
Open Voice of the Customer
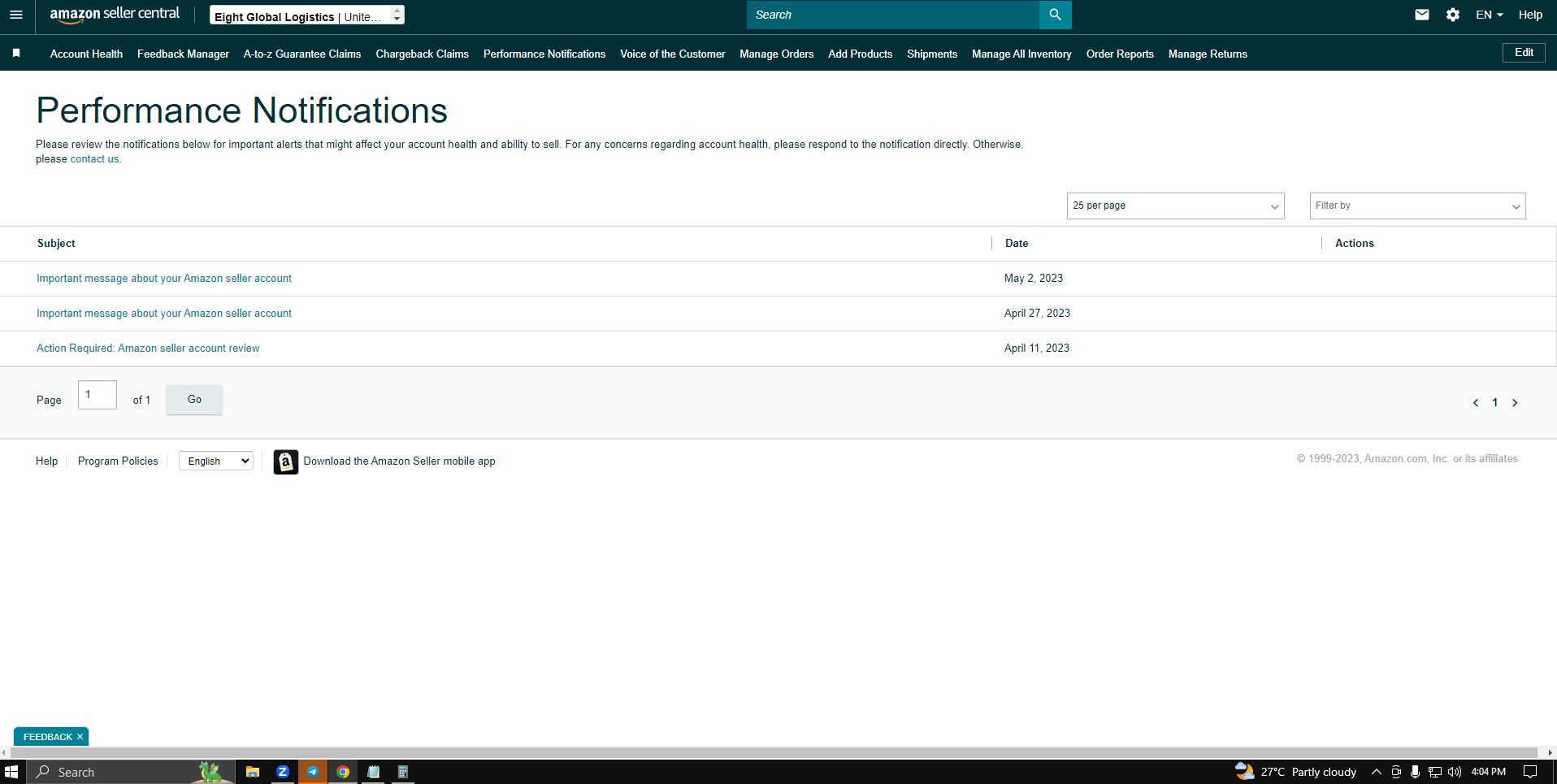click(673, 54)
